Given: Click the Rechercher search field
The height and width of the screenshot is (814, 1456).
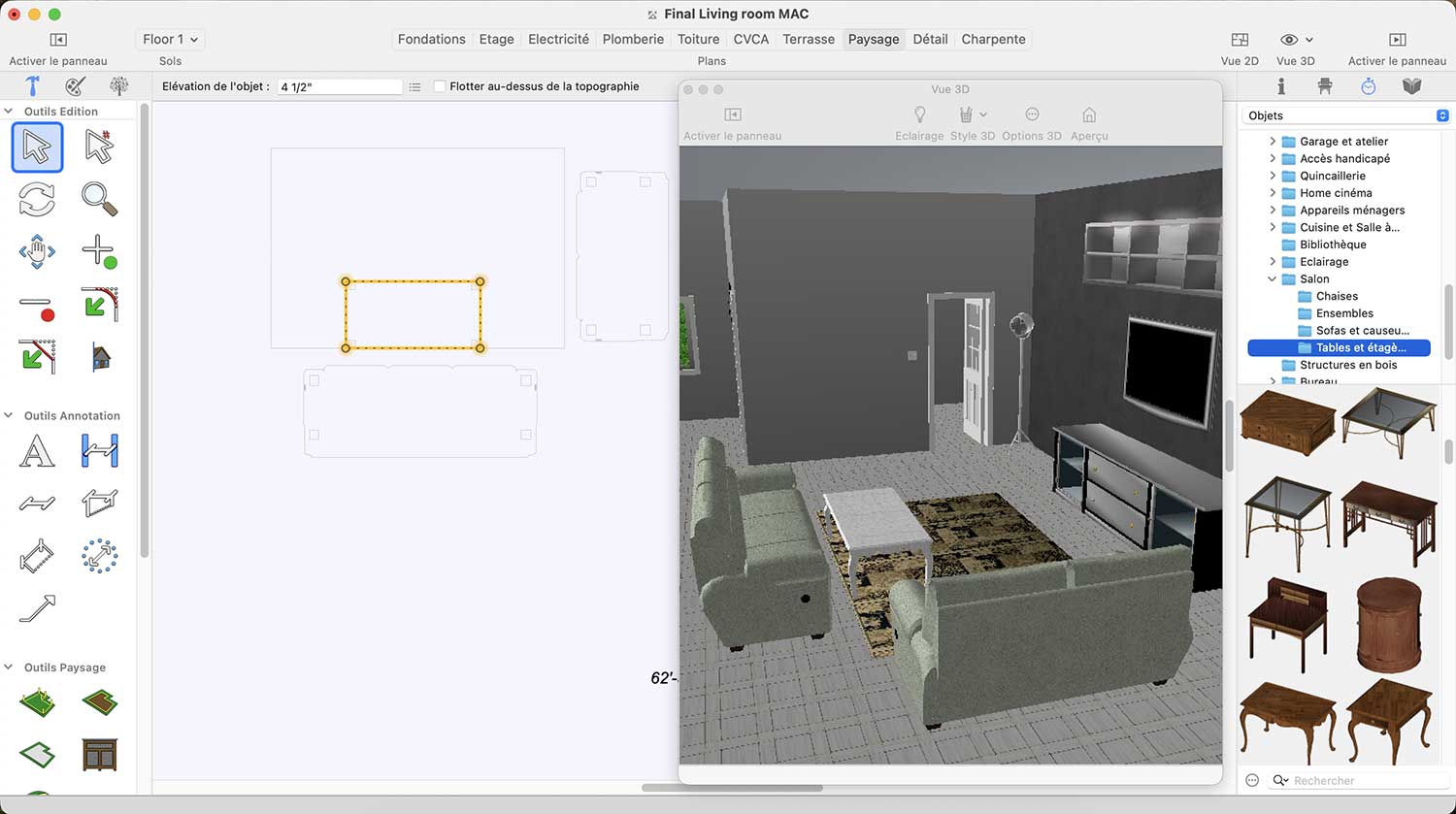Looking at the screenshot, I should (1359, 780).
